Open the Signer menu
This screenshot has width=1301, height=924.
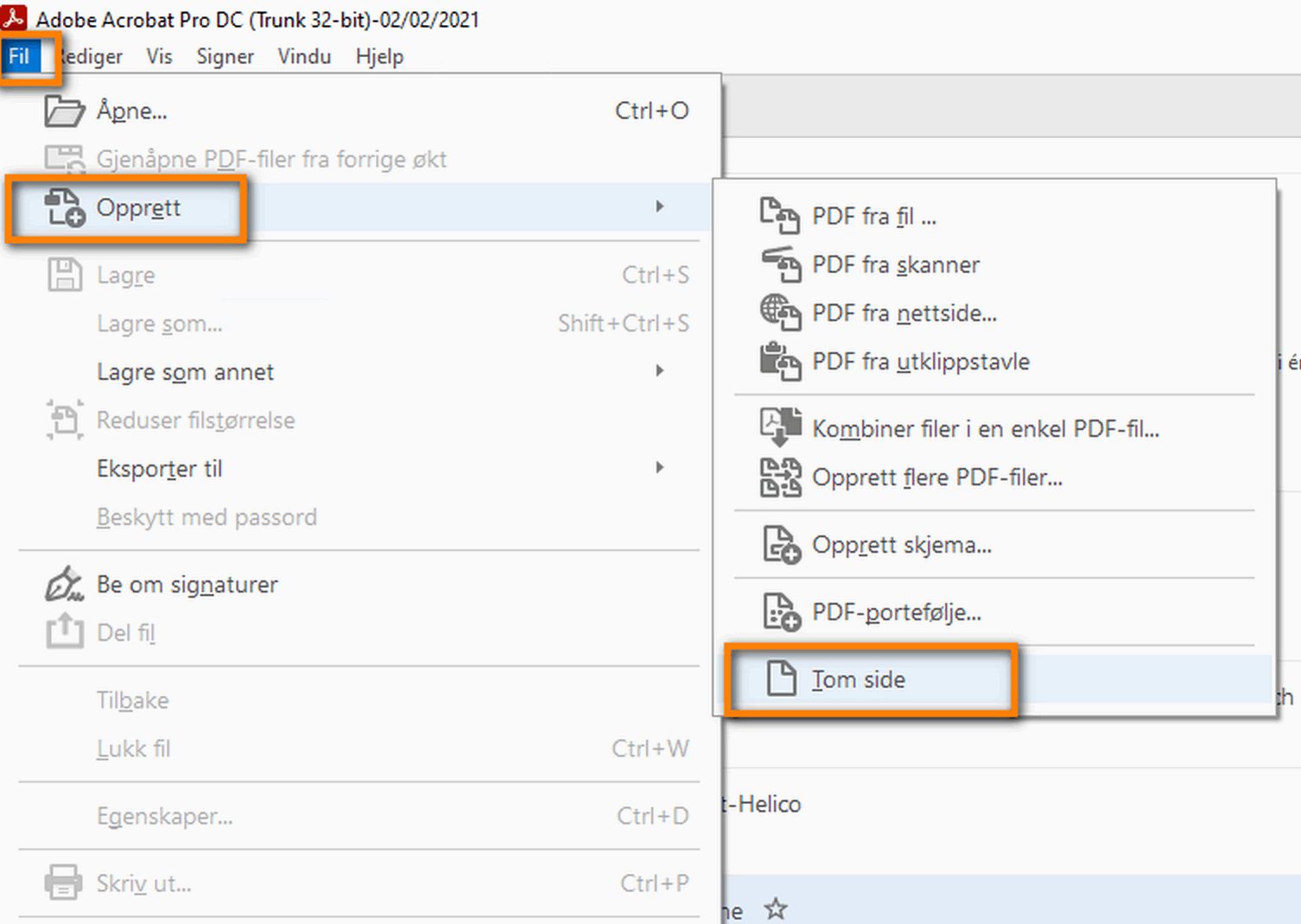[225, 57]
